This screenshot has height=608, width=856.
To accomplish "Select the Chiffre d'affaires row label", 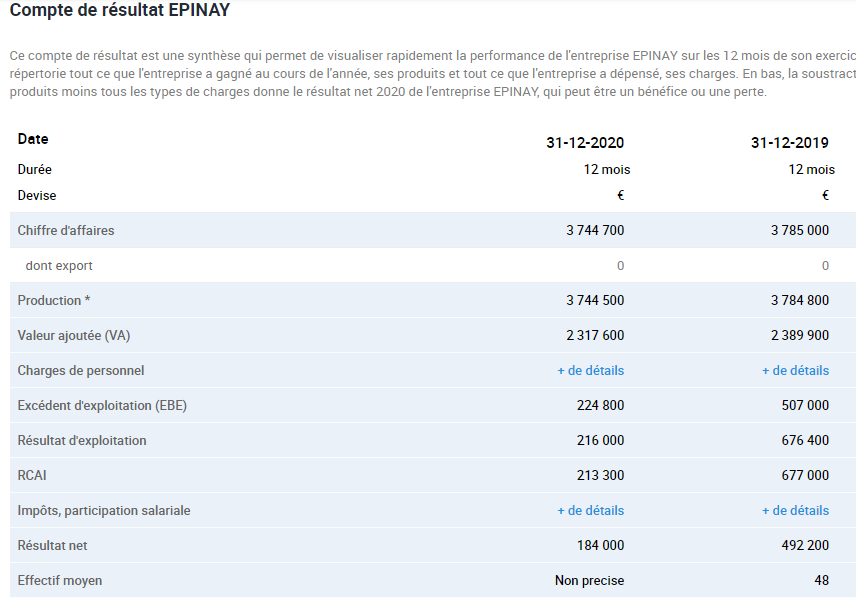I will coord(66,230).
